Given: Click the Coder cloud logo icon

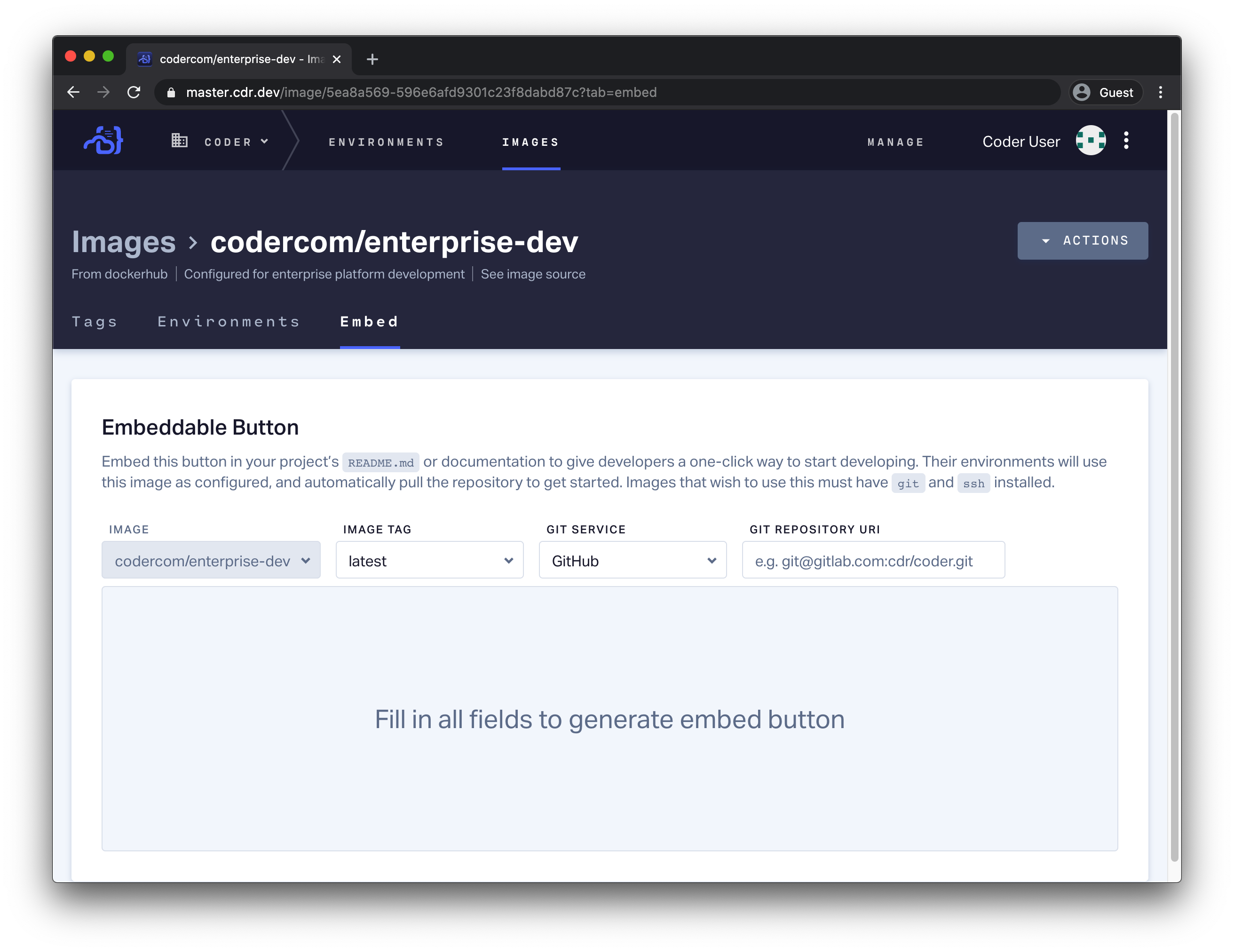Looking at the screenshot, I should [103, 141].
